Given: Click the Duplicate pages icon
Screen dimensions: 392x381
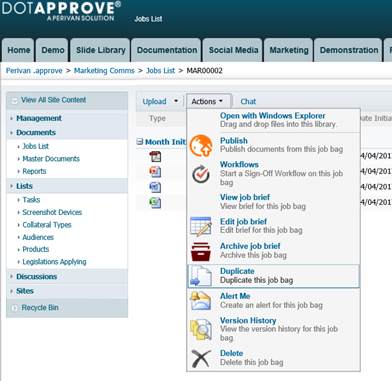Looking at the screenshot, I should (x=201, y=276).
